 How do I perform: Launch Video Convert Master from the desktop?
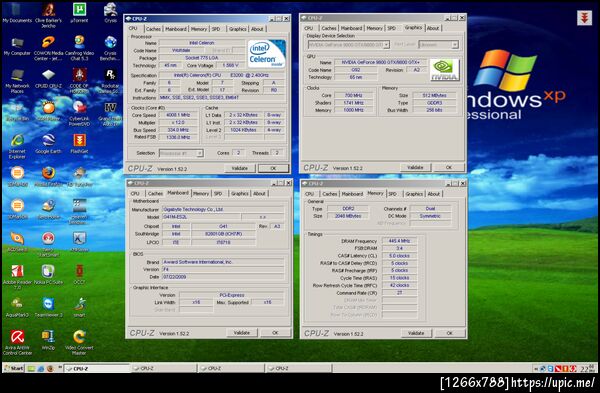pos(79,342)
